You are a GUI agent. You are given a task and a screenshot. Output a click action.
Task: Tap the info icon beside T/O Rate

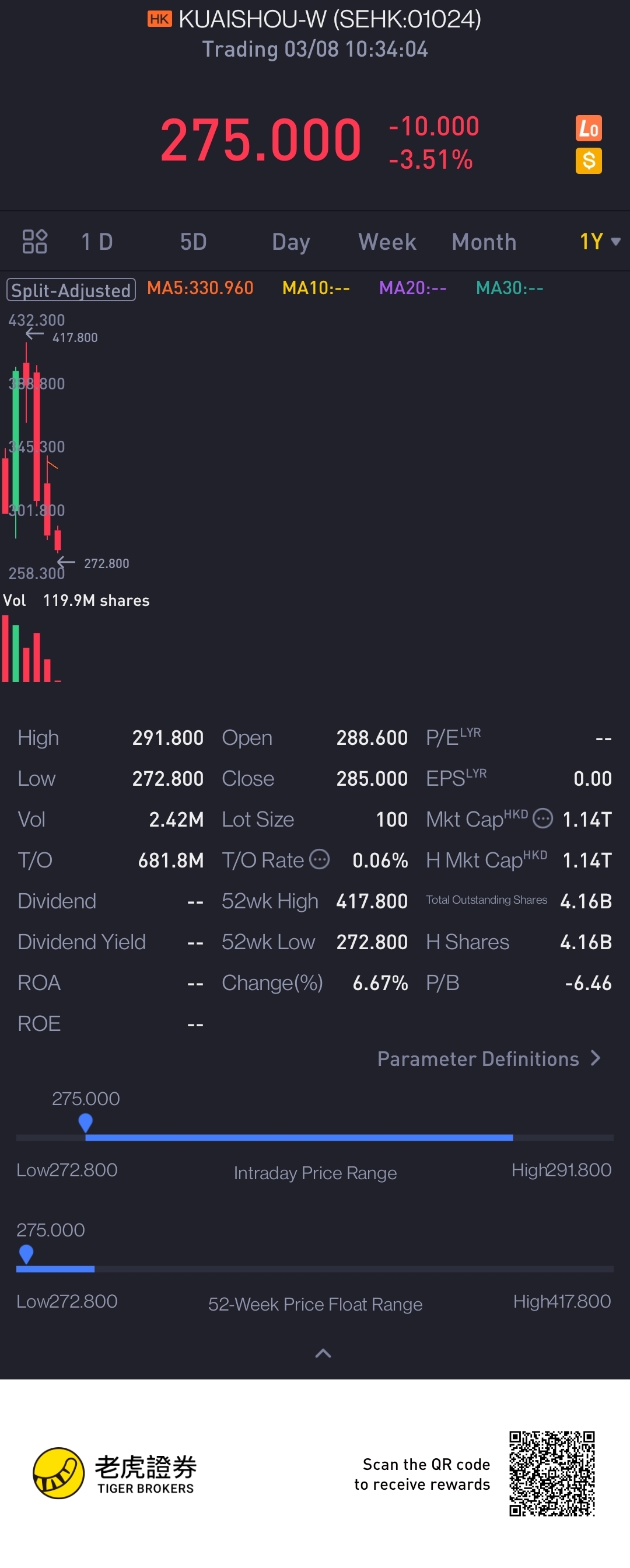click(319, 859)
